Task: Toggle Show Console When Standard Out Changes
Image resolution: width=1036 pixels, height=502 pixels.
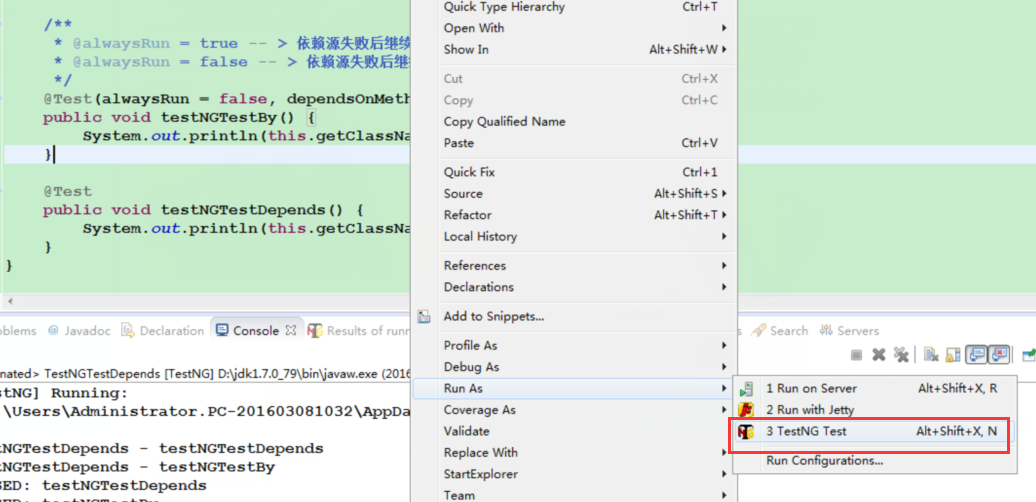Action: (x=976, y=355)
